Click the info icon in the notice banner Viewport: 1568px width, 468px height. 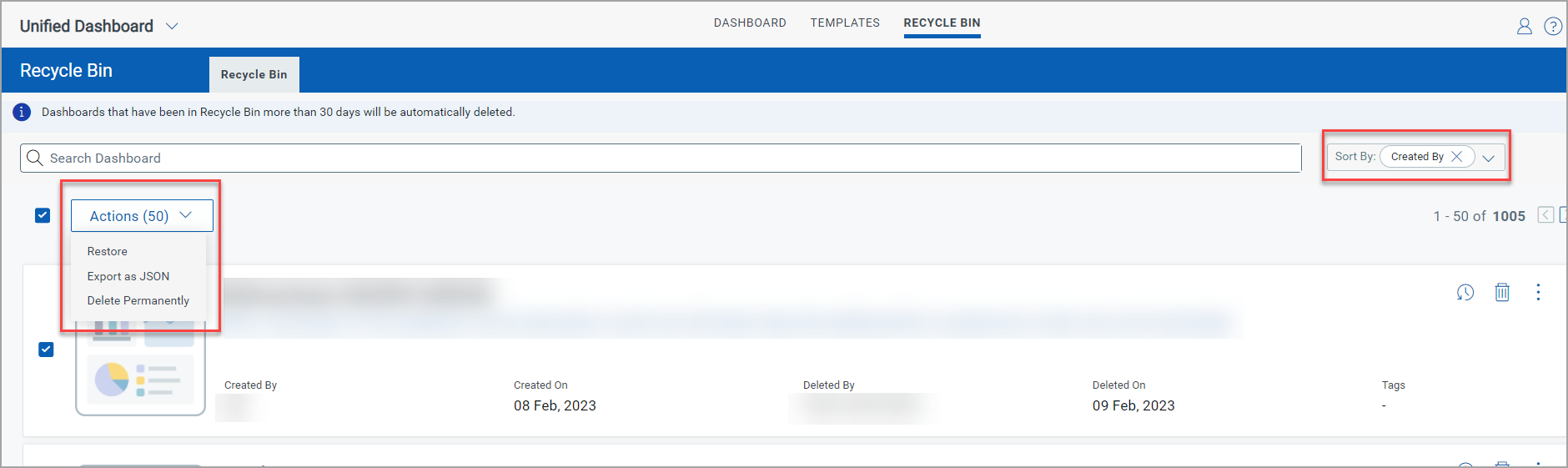[x=22, y=112]
